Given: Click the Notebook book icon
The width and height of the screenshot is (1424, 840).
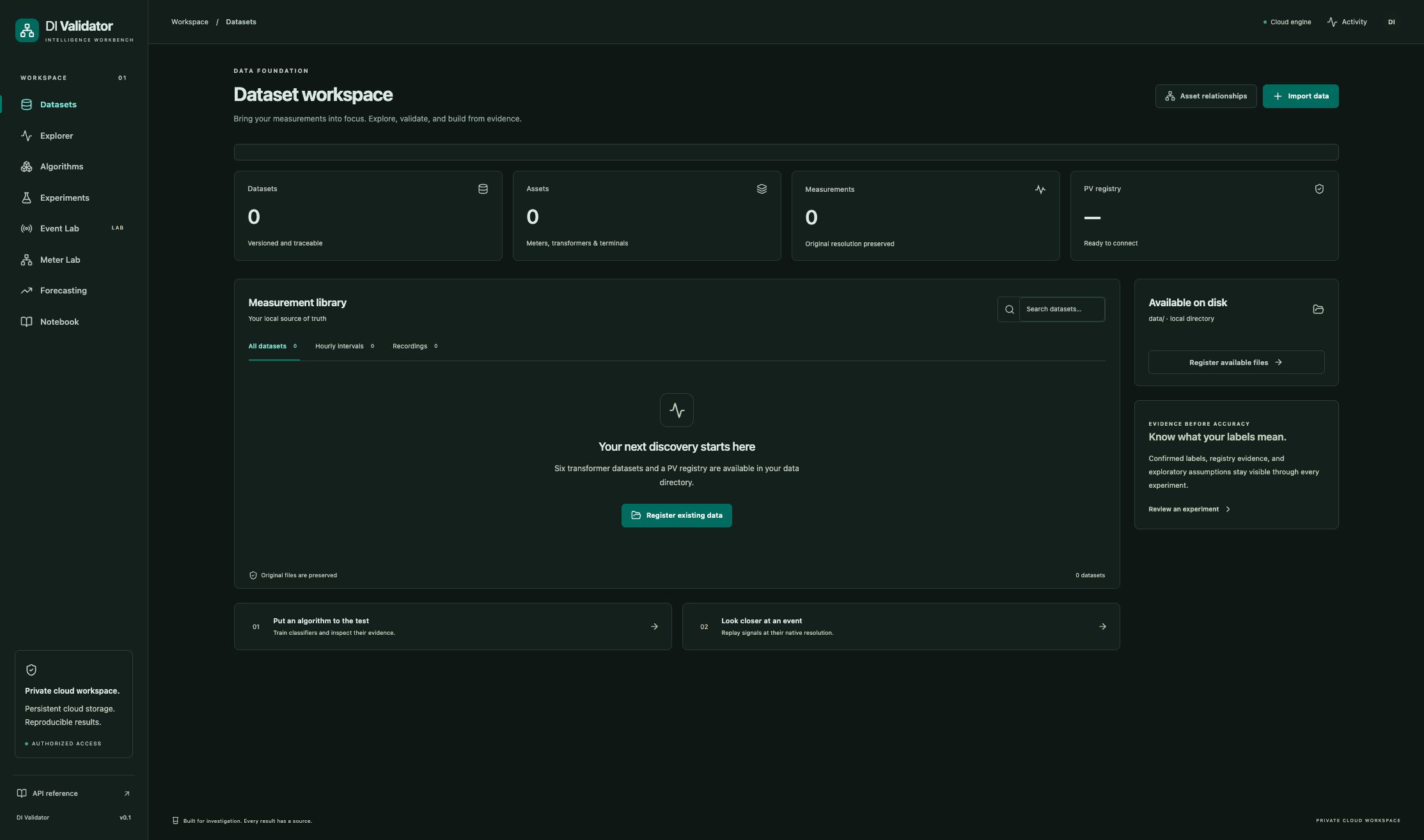Looking at the screenshot, I should (x=26, y=322).
